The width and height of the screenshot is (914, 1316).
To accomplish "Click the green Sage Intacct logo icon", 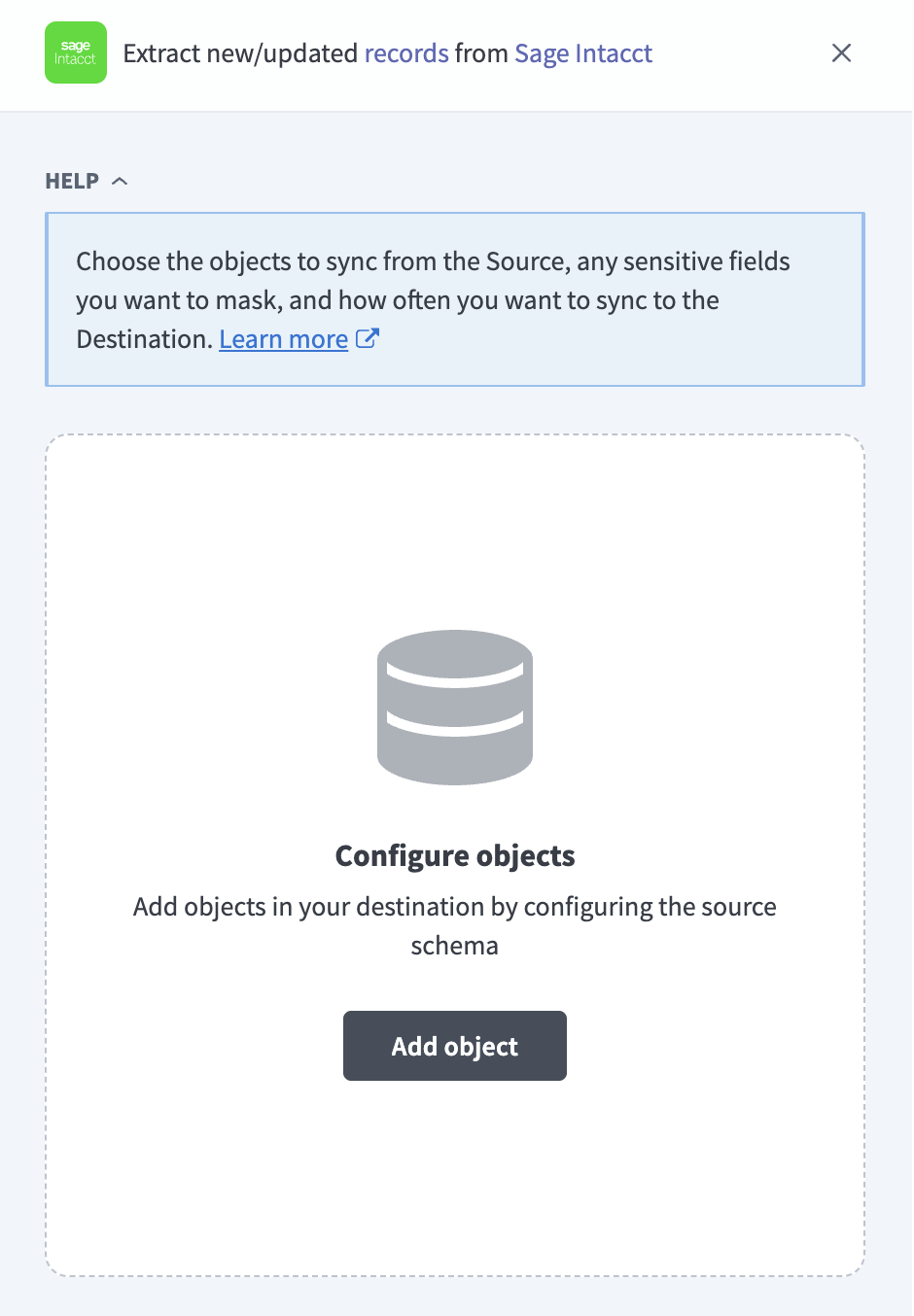I will [76, 52].
